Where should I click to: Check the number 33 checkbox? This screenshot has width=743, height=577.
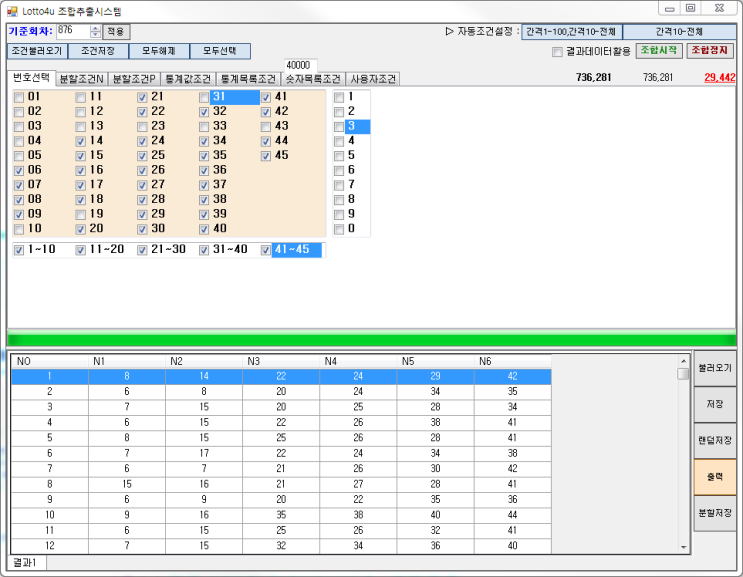204,127
